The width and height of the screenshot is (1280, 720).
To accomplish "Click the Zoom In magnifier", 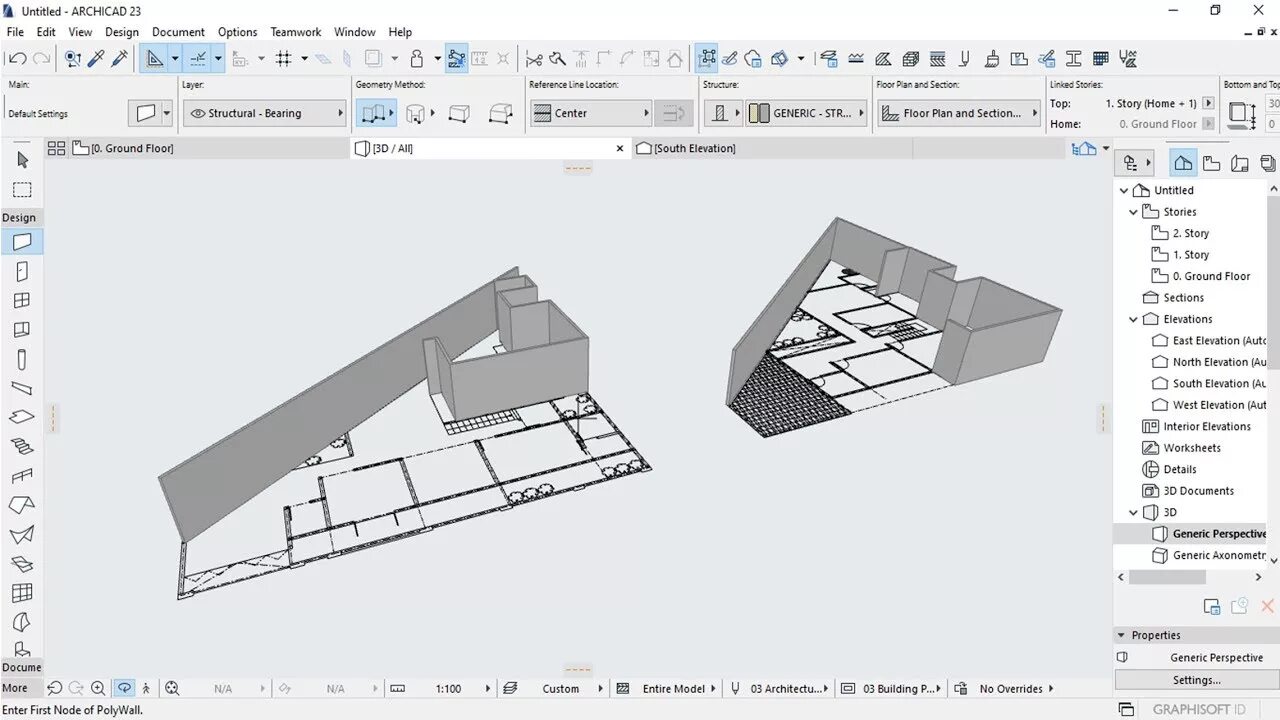I will 98,688.
